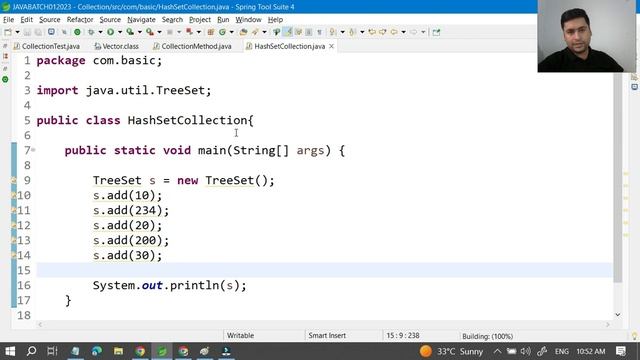640x360 pixels.
Task: Click the External Tools run icon
Action: point(150,32)
